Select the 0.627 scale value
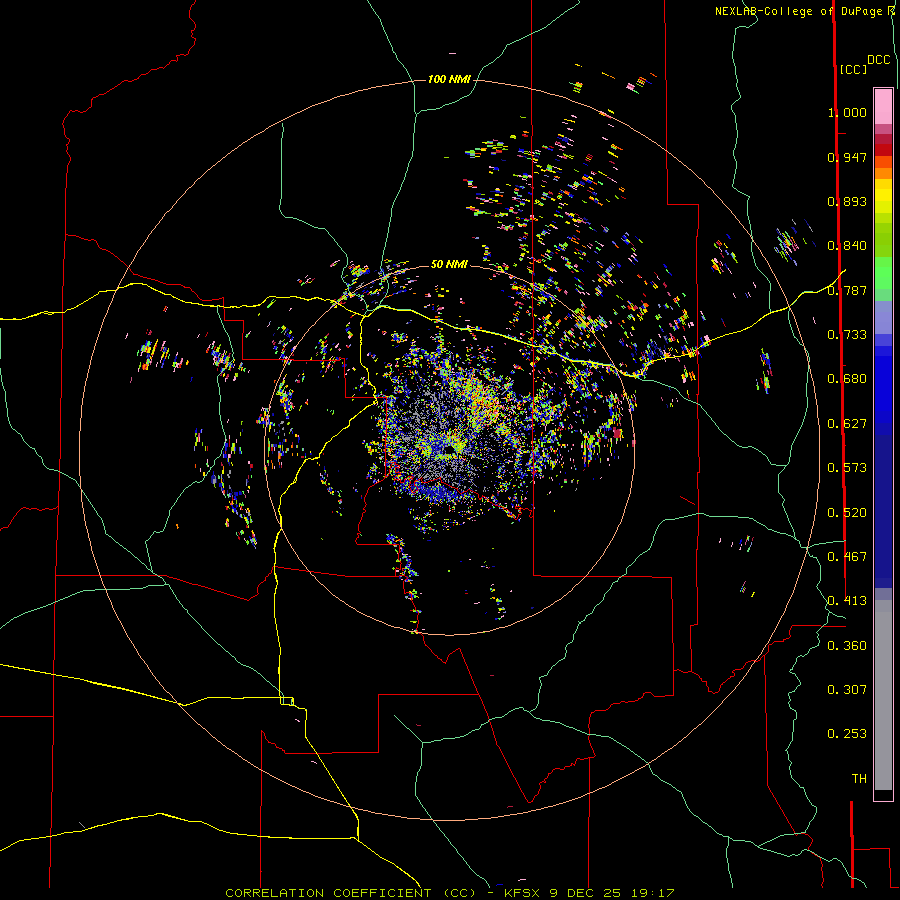The image size is (900, 900). (x=847, y=424)
